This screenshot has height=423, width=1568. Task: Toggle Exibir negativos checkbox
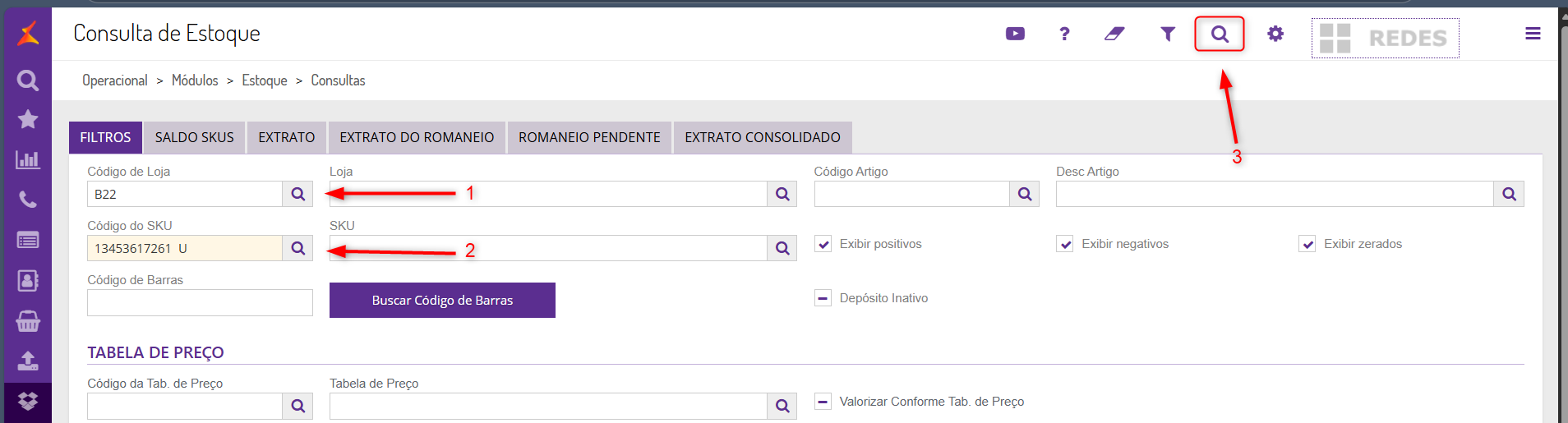pyautogui.click(x=1065, y=244)
